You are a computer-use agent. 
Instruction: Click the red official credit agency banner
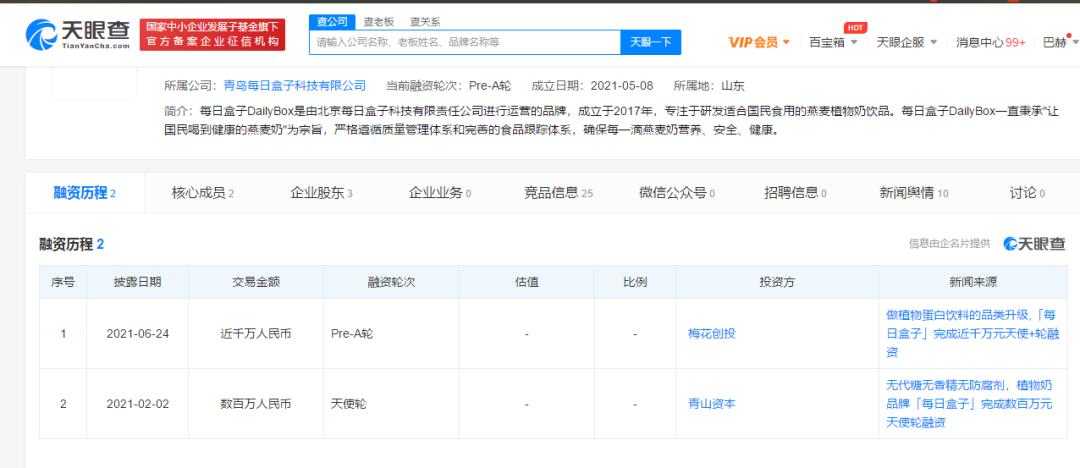212,34
